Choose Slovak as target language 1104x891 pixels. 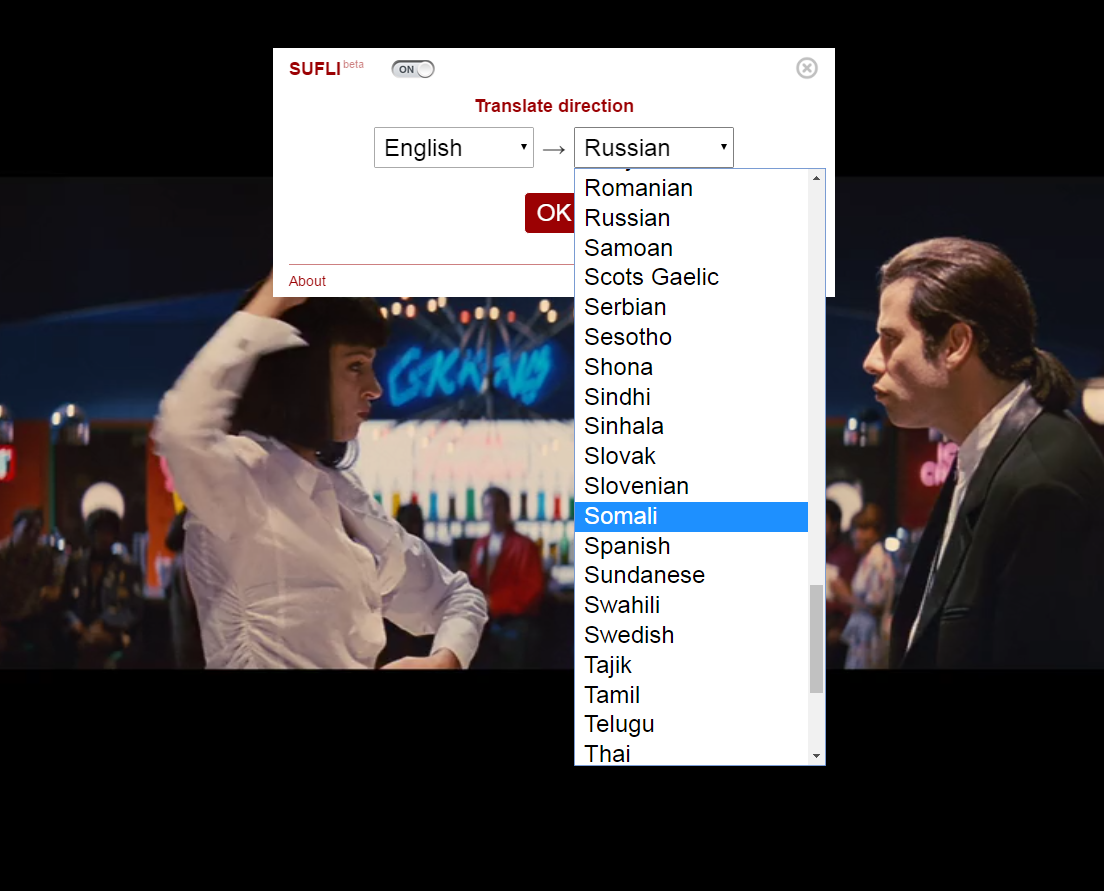tap(691, 456)
